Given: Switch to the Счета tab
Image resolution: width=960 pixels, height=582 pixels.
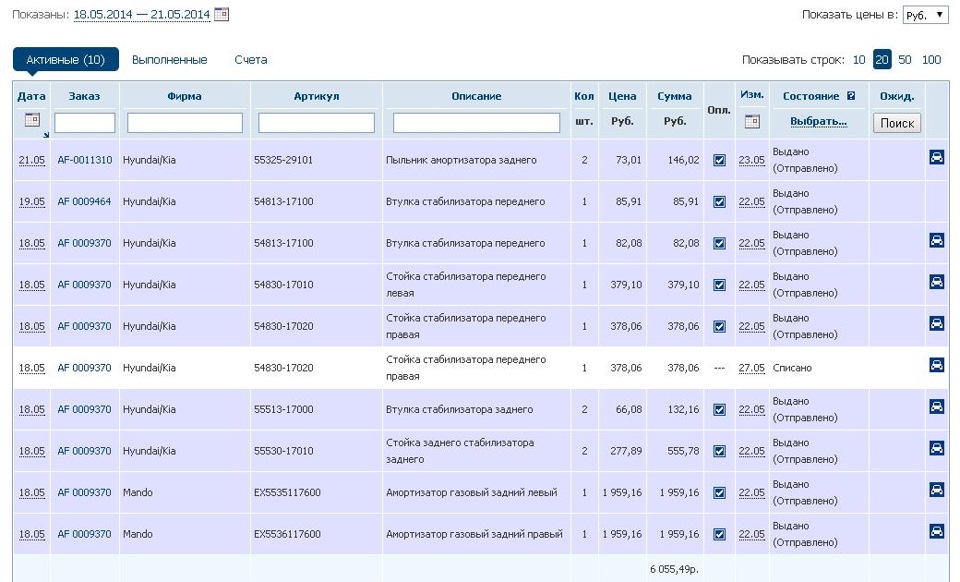Looking at the screenshot, I should coord(251,60).
